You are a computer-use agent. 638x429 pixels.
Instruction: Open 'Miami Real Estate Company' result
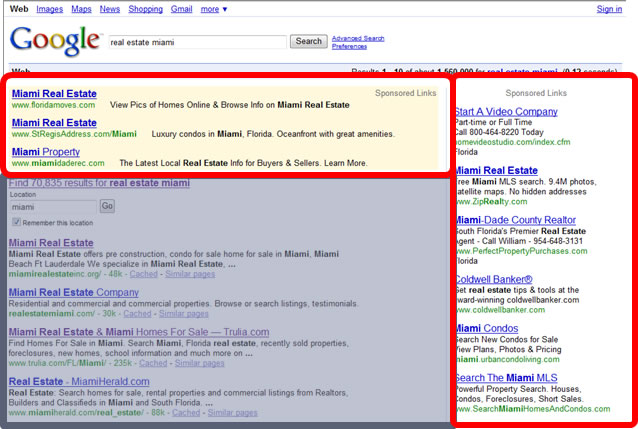74,292
